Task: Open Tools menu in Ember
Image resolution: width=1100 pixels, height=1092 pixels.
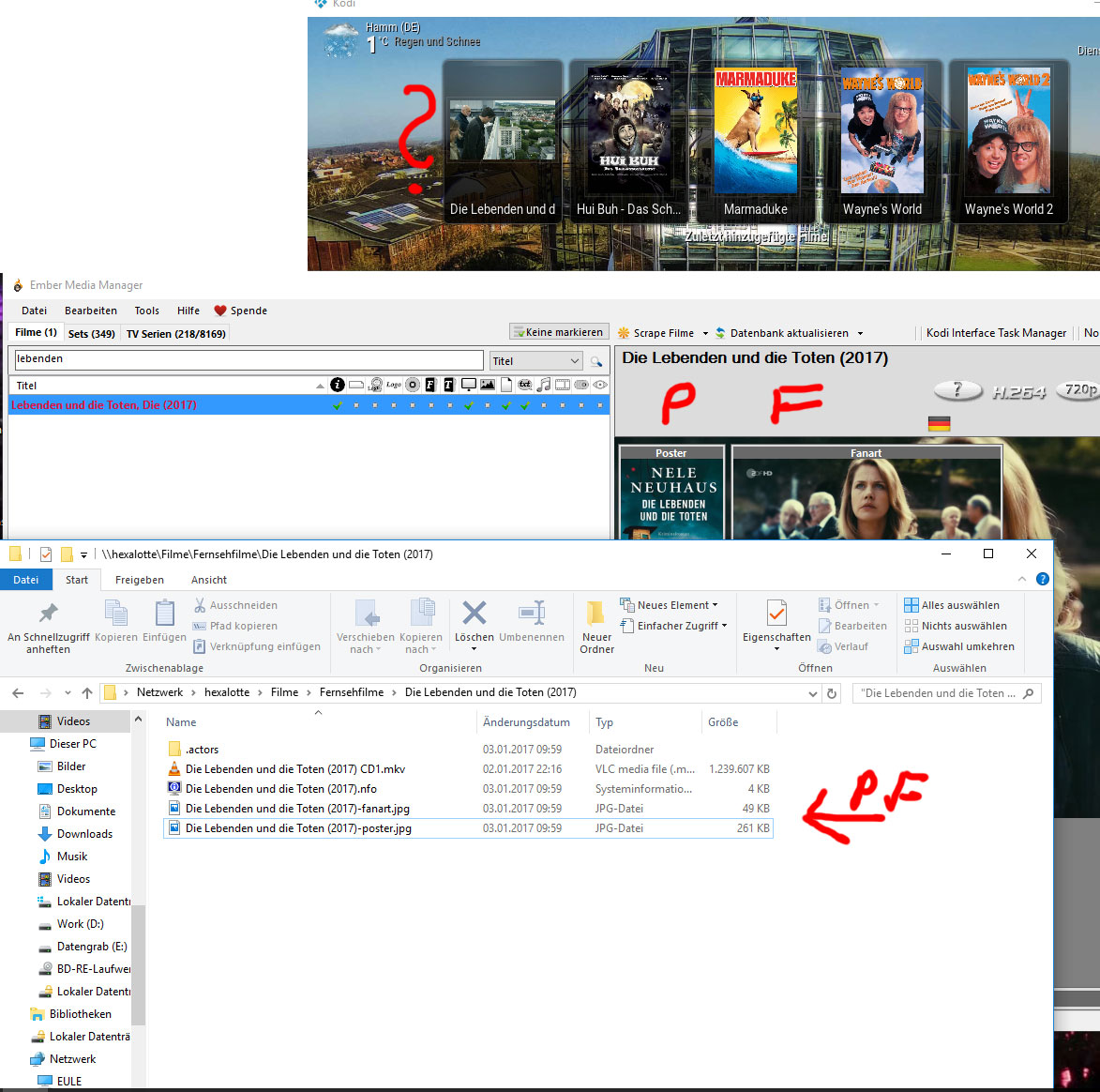Action: pos(146,311)
